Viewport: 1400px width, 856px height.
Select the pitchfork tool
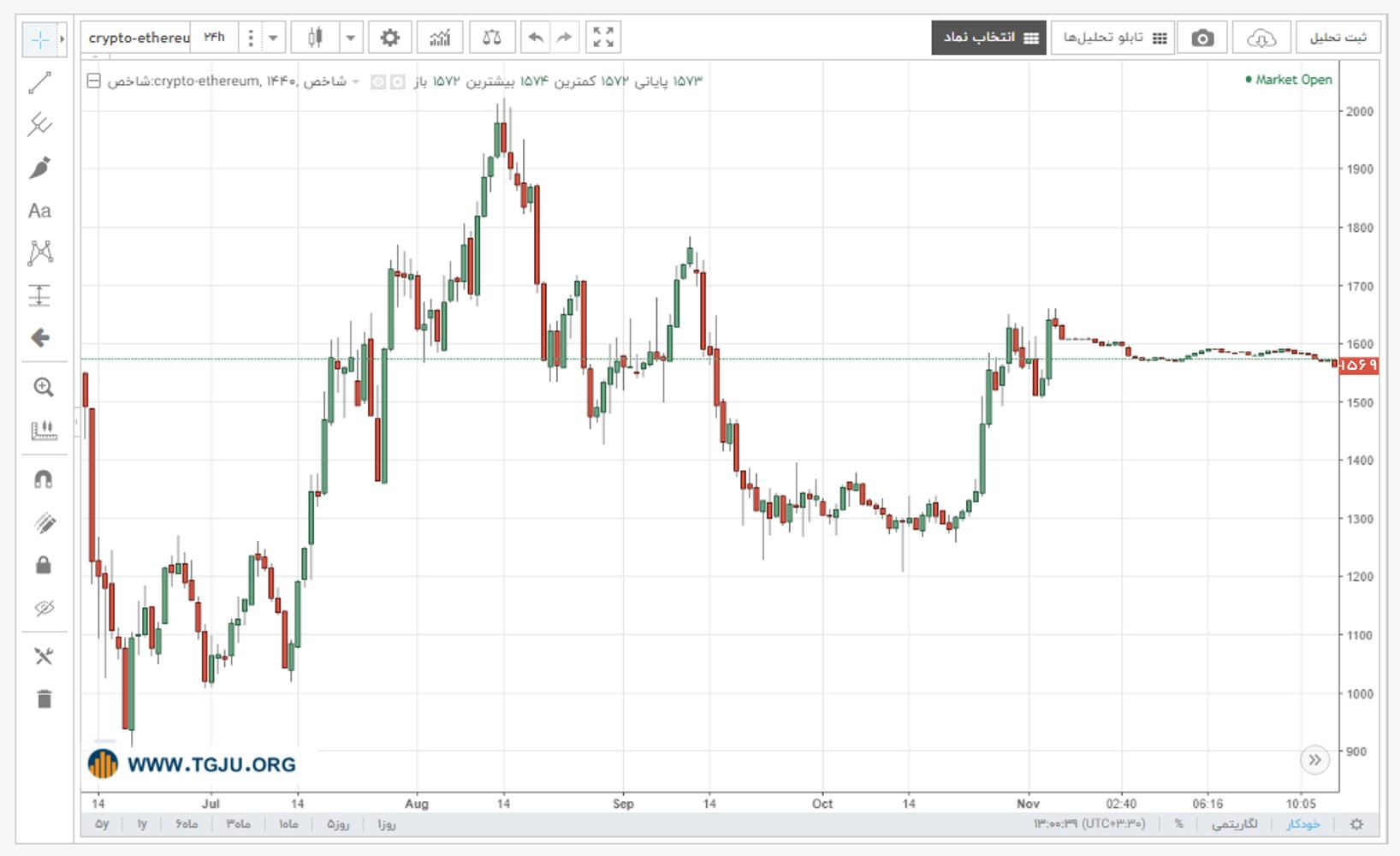point(39,125)
